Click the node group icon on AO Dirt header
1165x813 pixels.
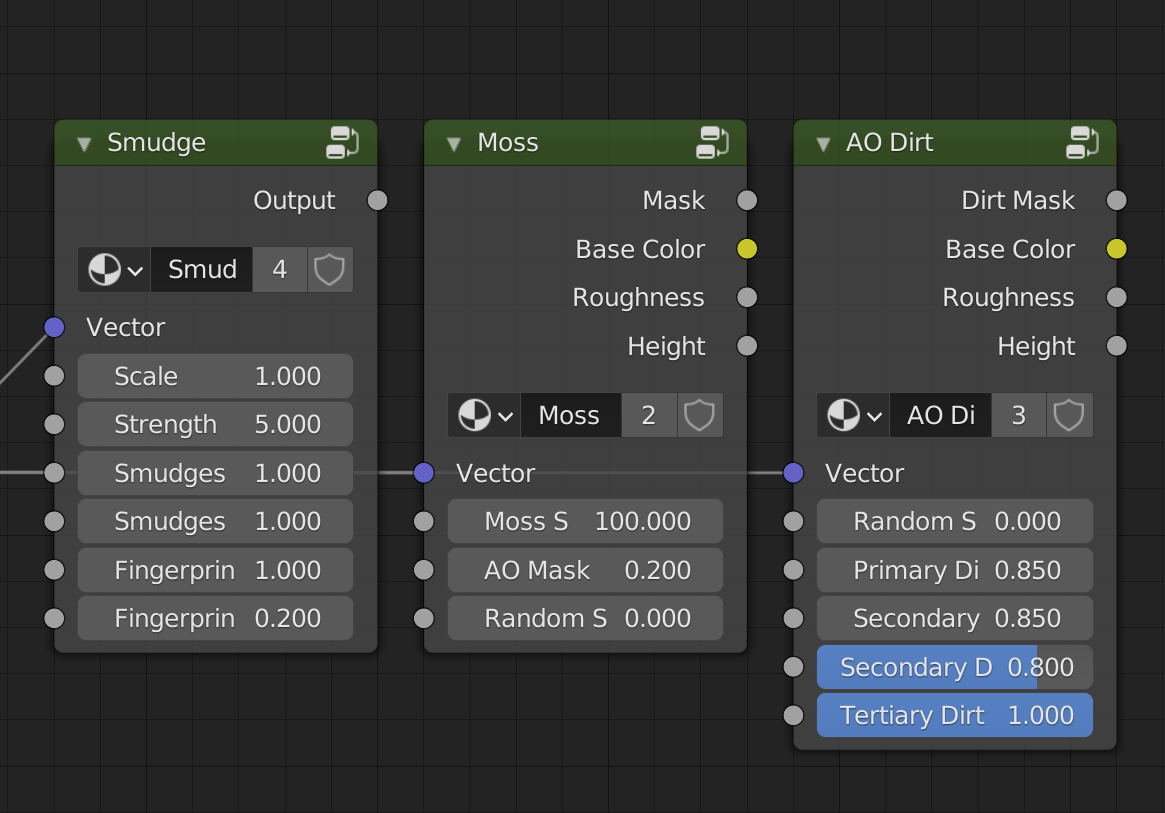click(x=1081, y=142)
